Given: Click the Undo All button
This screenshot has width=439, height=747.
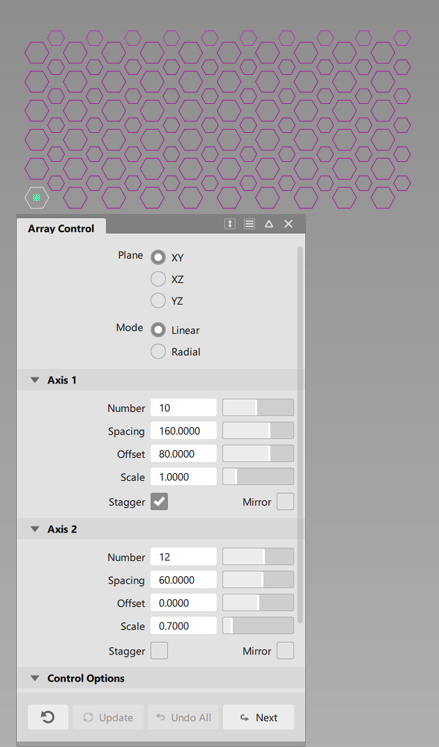Looking at the screenshot, I should (x=183, y=717).
